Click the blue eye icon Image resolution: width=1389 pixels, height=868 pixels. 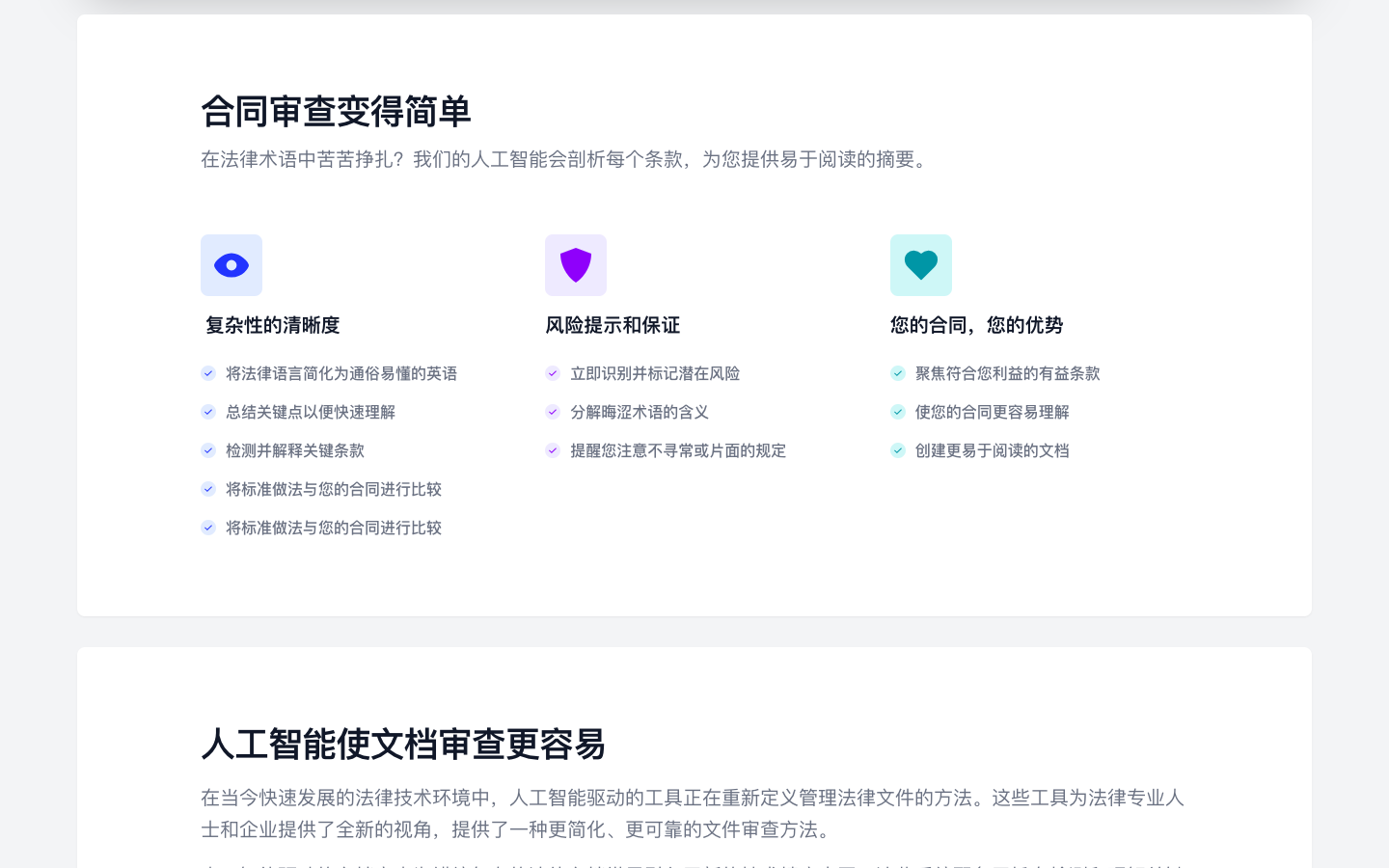pos(231,265)
